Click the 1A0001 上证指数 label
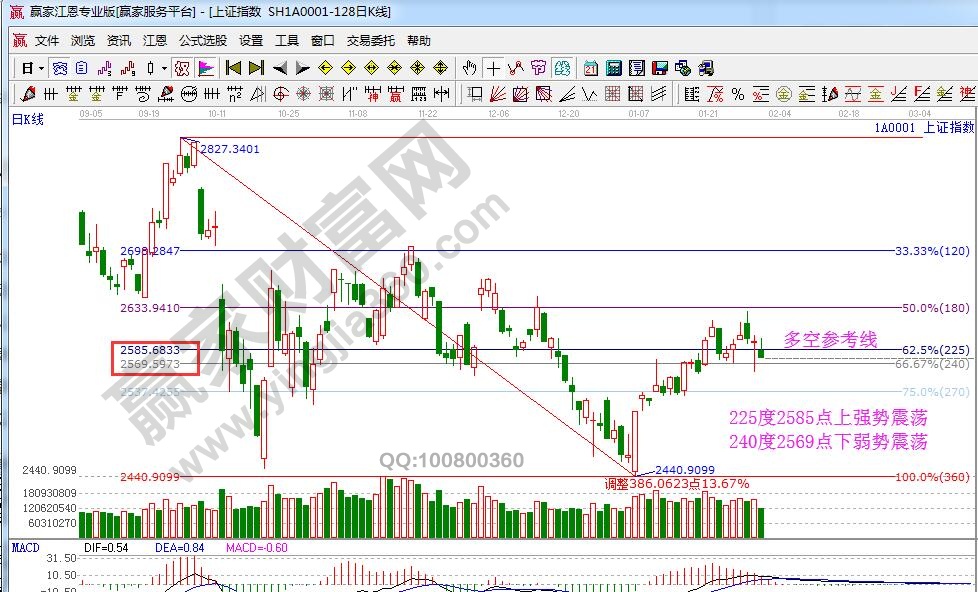Image resolution: width=978 pixels, height=592 pixels. (x=922, y=128)
